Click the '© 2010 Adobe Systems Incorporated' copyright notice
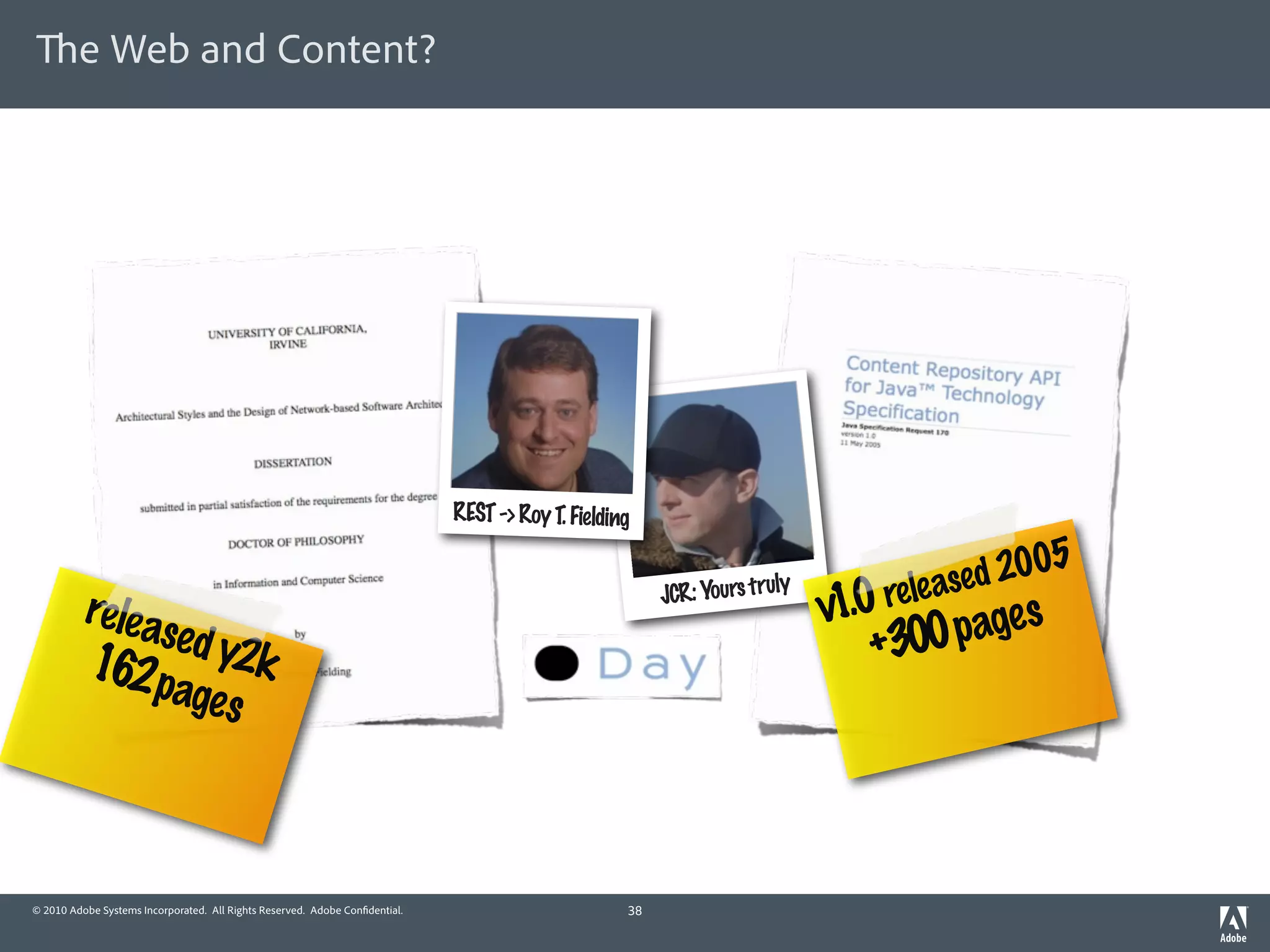Image resolution: width=1270 pixels, height=952 pixels. (x=218, y=910)
